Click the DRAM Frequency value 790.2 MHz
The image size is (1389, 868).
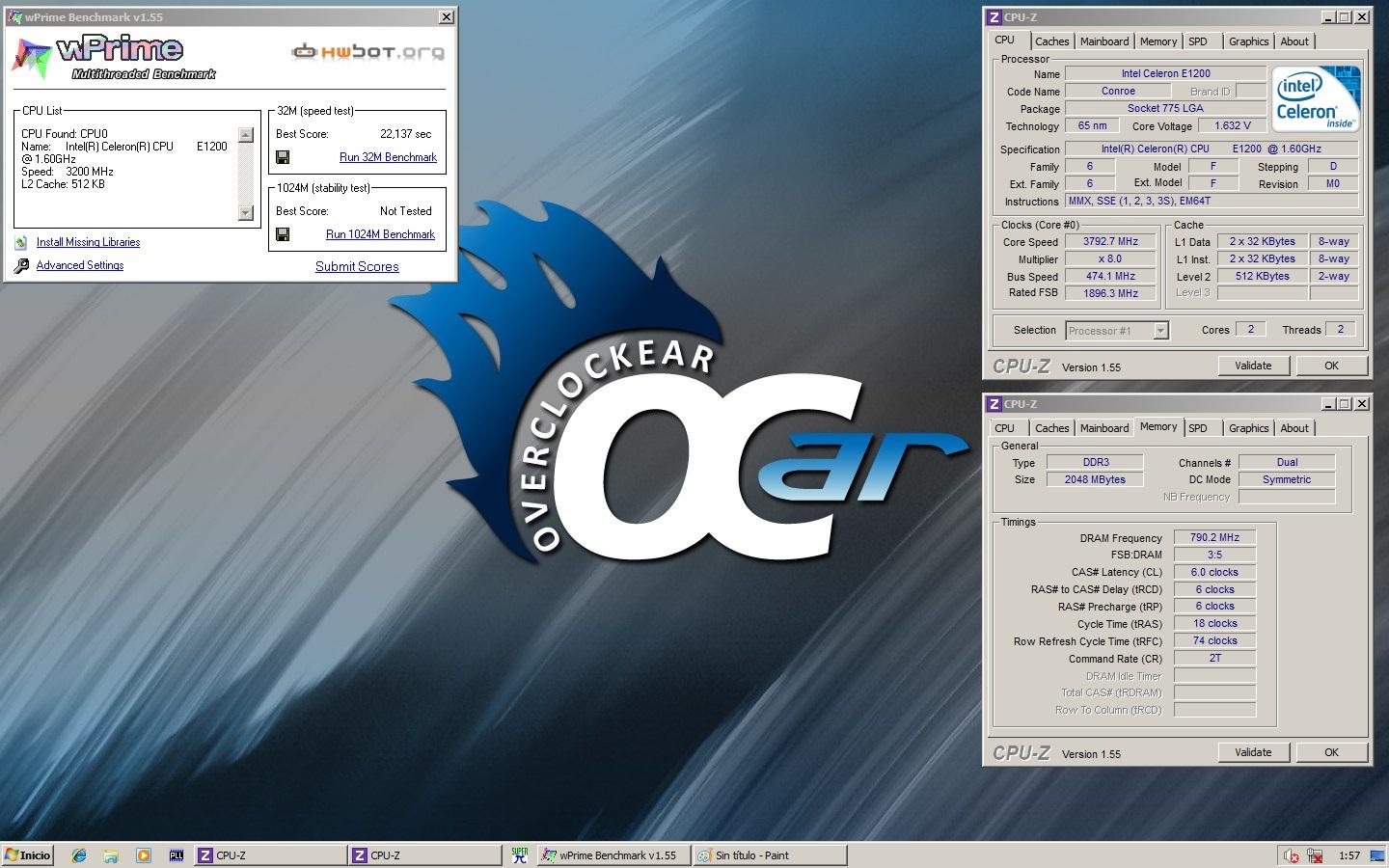click(x=1214, y=538)
